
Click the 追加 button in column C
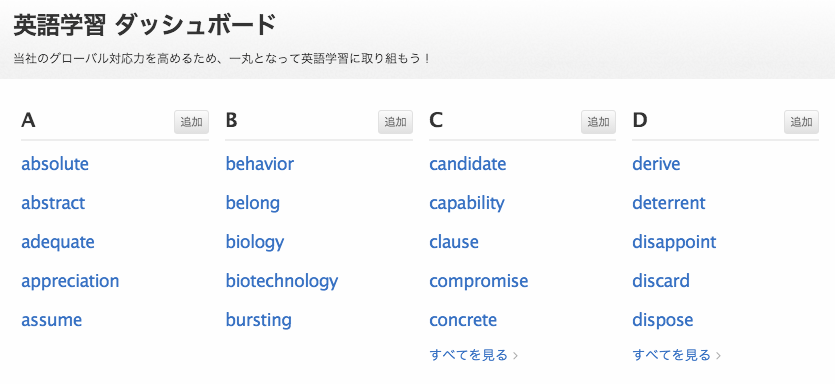[x=598, y=122]
